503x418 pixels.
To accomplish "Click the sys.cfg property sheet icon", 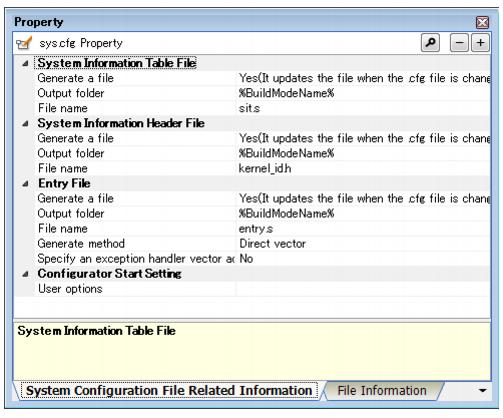I will [x=24, y=43].
